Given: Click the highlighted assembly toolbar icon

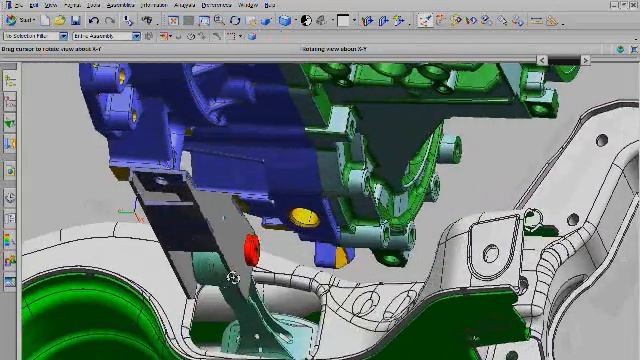Looking at the screenshot, I should [x=425, y=20].
